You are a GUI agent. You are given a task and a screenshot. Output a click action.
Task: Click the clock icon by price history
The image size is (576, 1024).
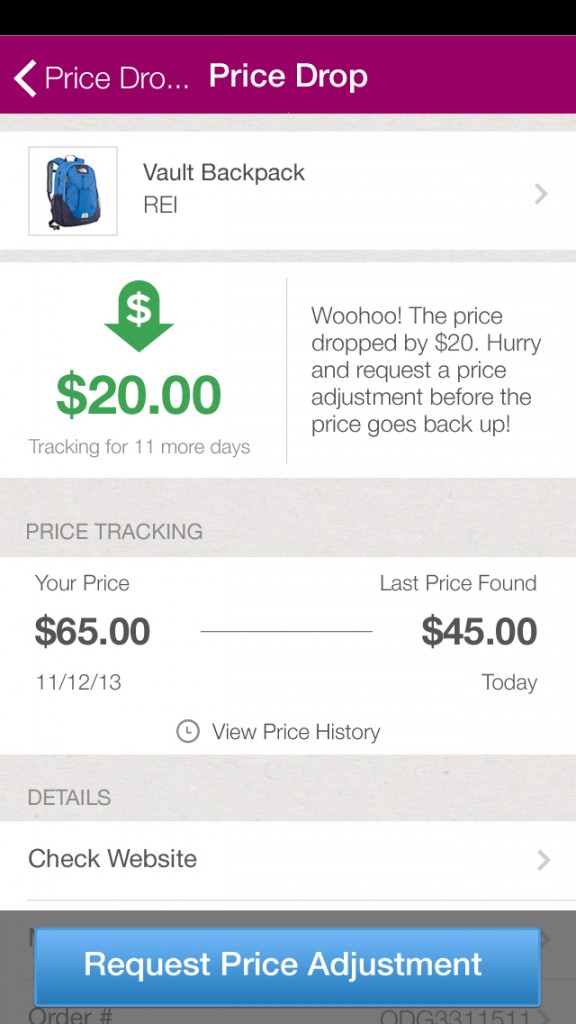(187, 731)
